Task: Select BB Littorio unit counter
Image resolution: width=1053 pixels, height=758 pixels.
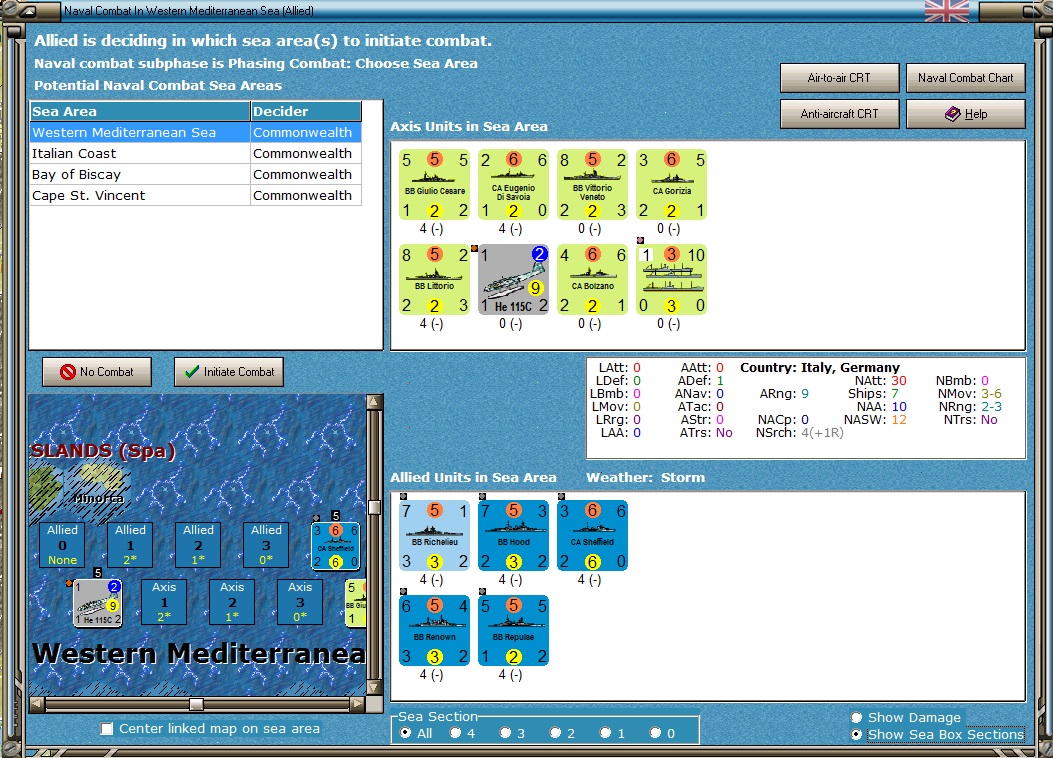Action: [434, 280]
